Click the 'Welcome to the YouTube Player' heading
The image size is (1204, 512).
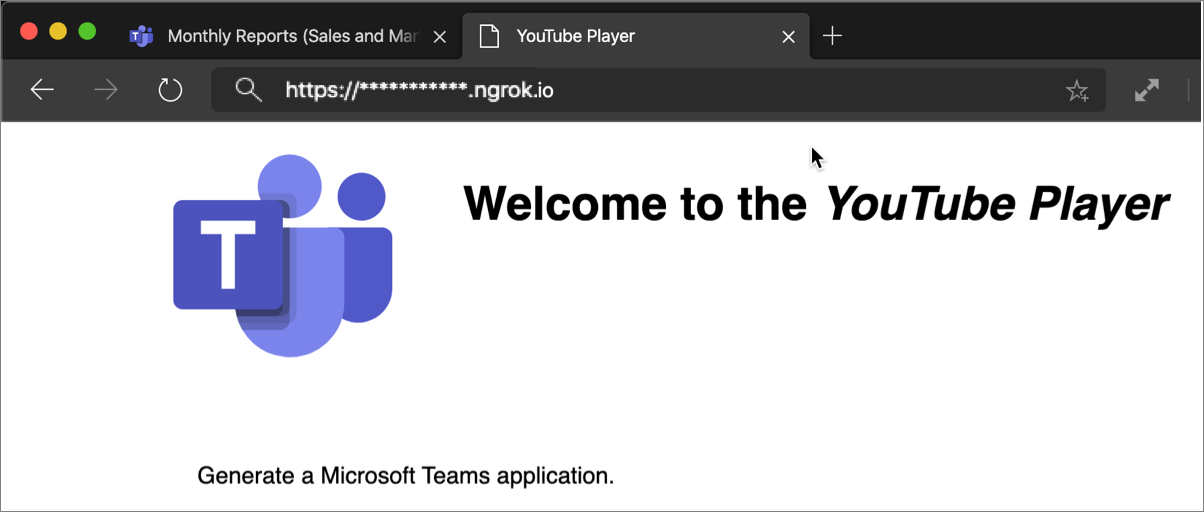816,204
